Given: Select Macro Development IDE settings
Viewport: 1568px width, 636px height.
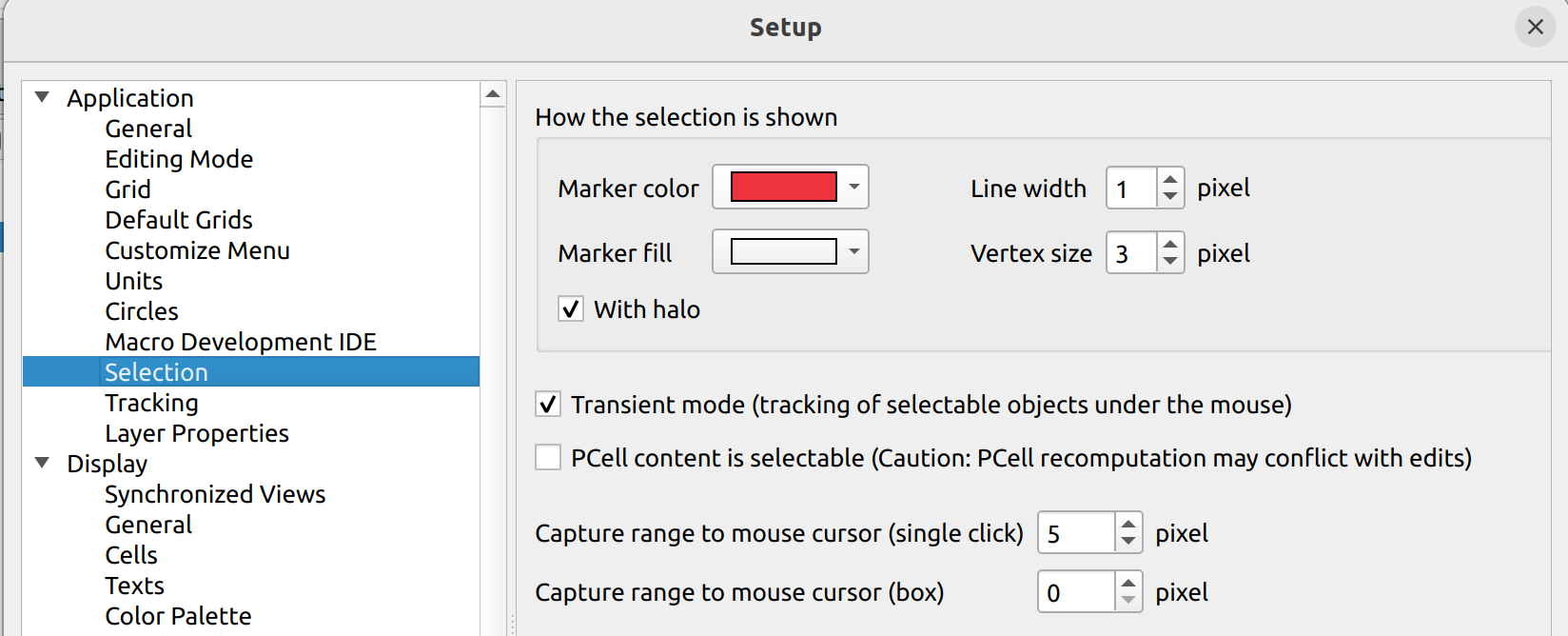Looking at the screenshot, I should click(x=241, y=342).
